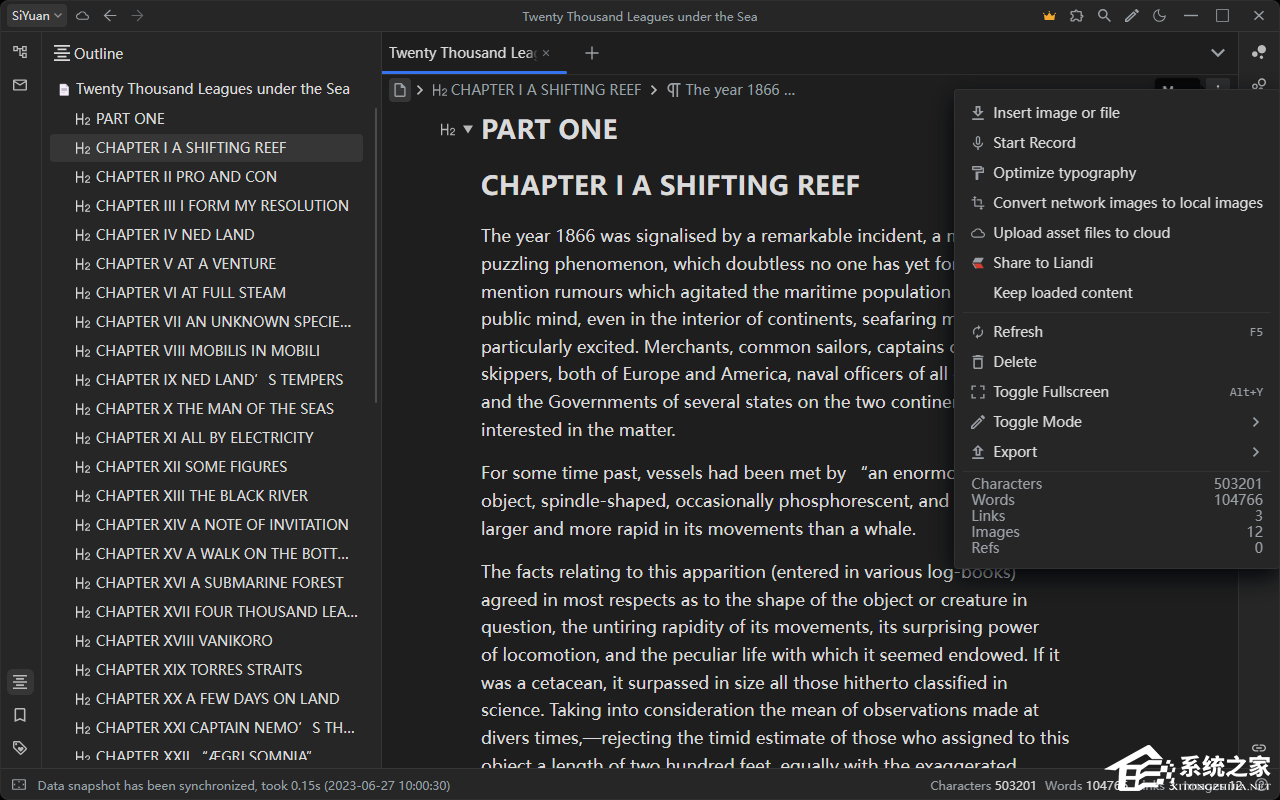Collapse the PART ONE heading arrow

(x=468, y=130)
